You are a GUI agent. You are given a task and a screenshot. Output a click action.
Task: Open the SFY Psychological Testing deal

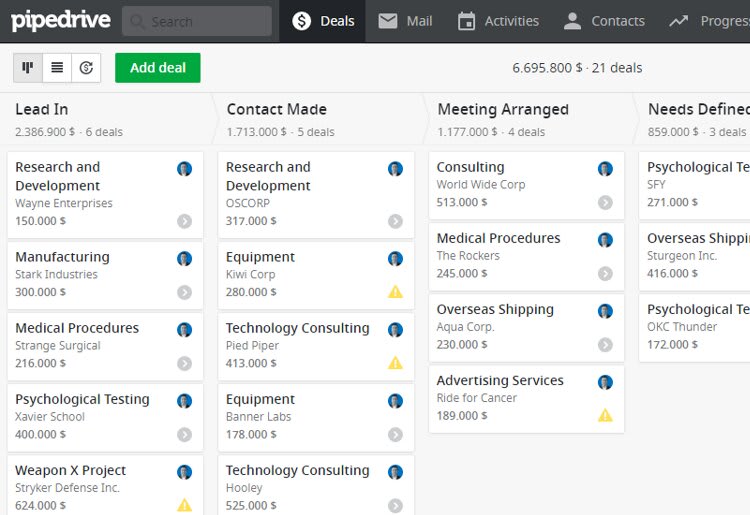click(x=695, y=186)
